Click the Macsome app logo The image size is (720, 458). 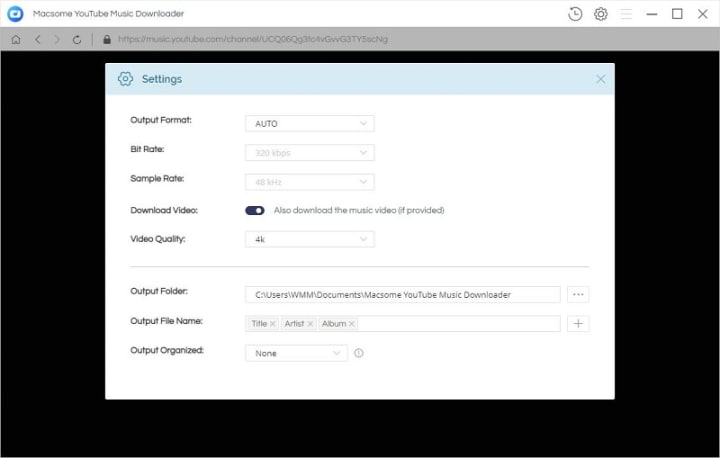coord(15,14)
